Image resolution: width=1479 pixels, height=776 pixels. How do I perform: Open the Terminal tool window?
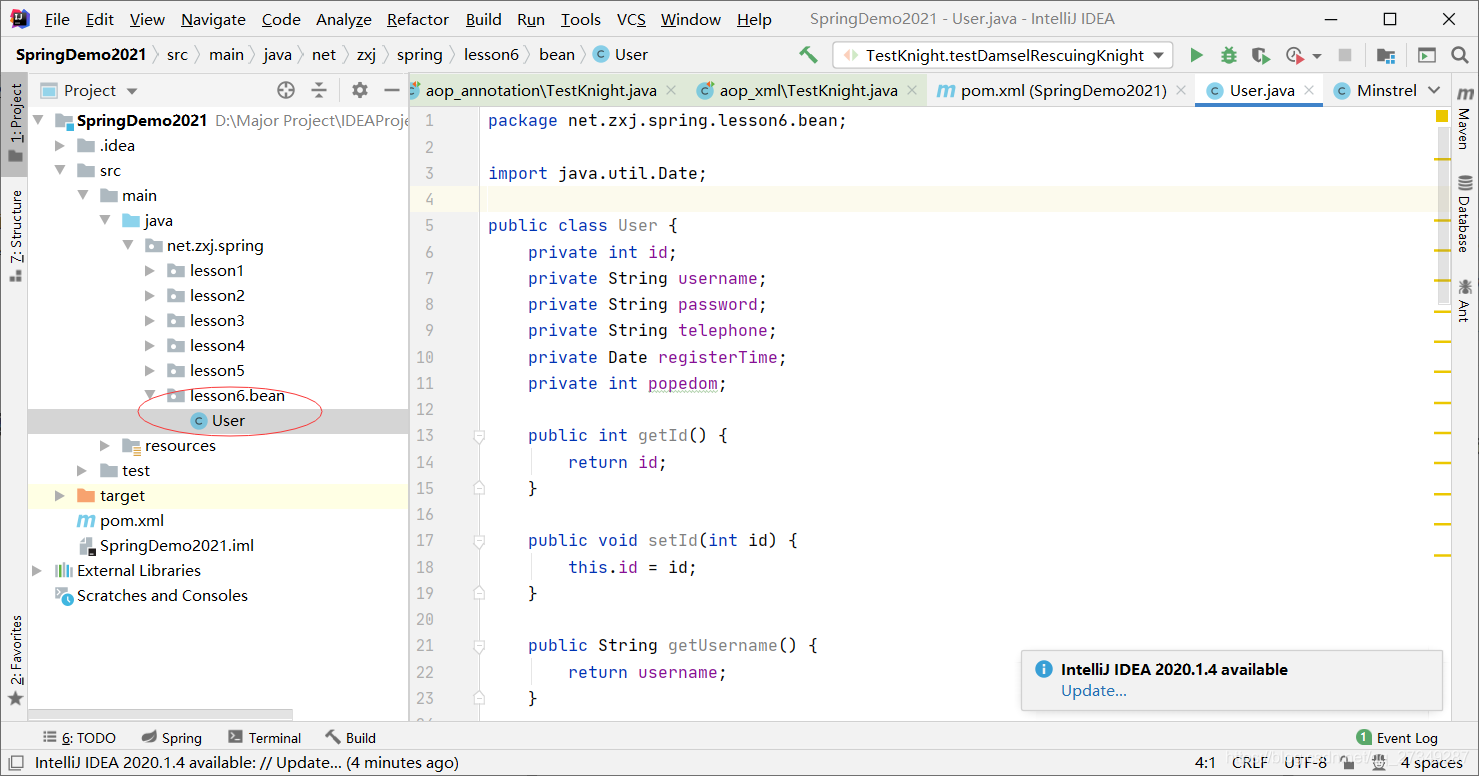click(264, 738)
